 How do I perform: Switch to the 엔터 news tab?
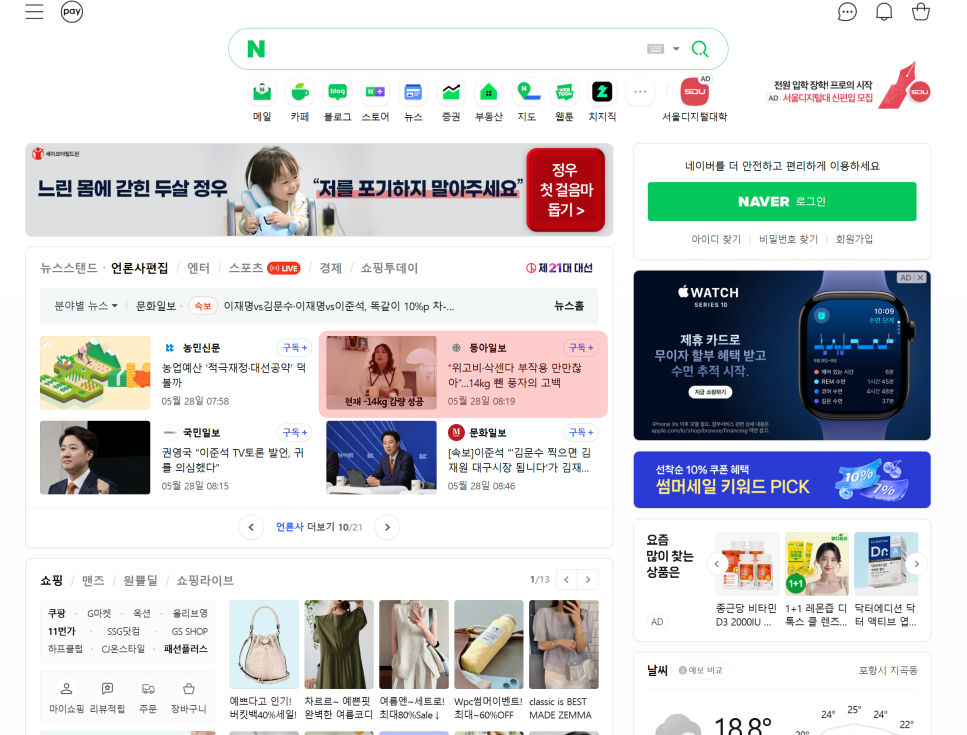tap(198, 268)
